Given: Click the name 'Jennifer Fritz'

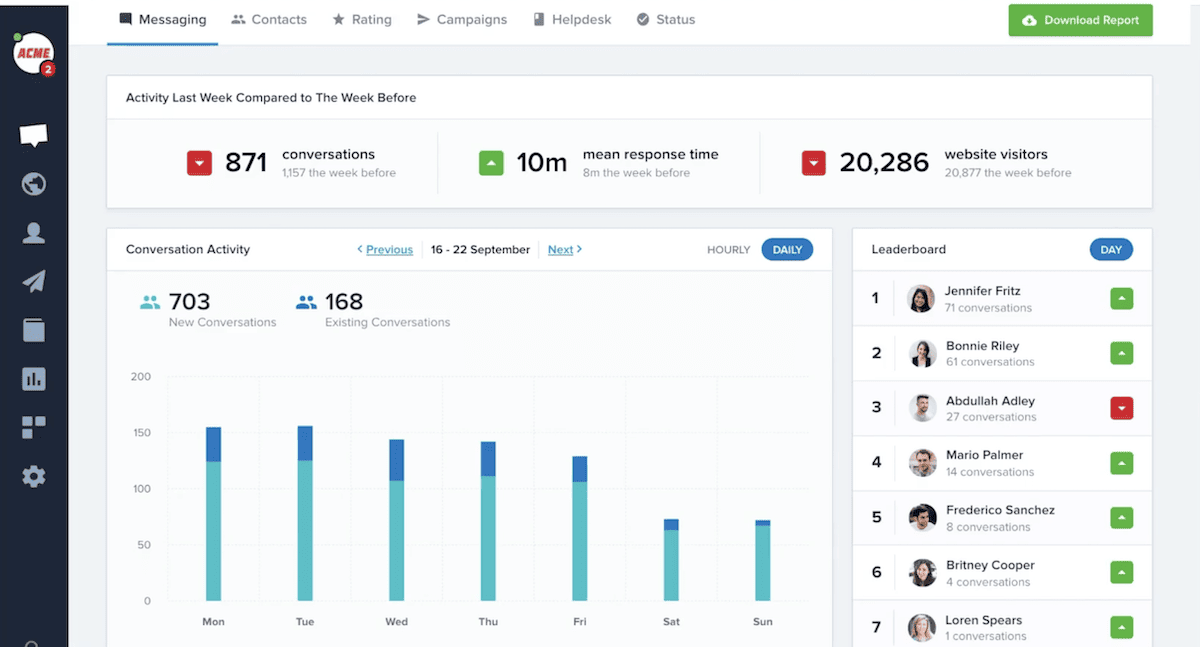Looking at the screenshot, I should [983, 291].
